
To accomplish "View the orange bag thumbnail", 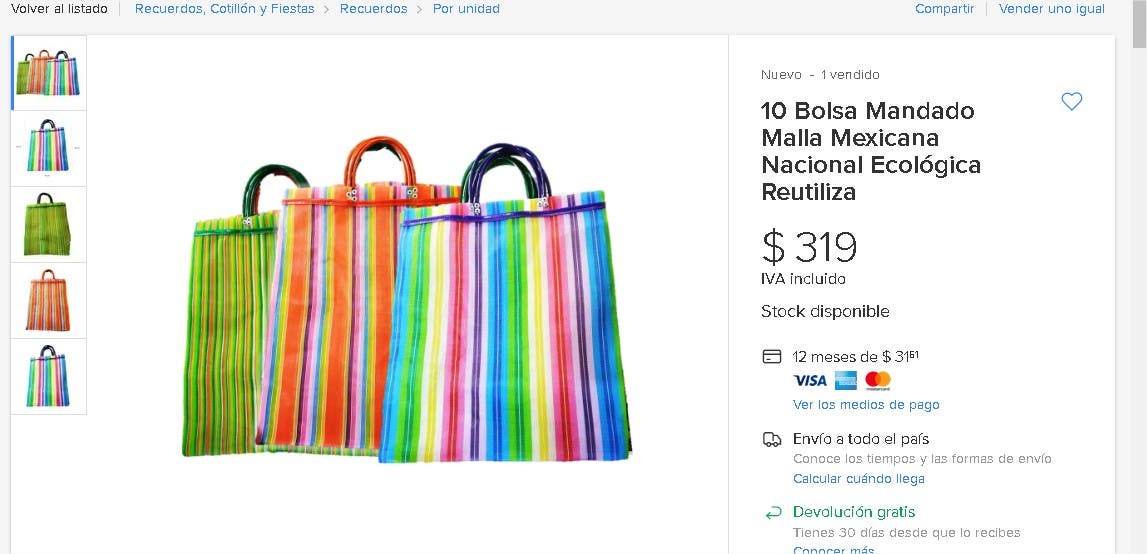I will click(x=49, y=300).
